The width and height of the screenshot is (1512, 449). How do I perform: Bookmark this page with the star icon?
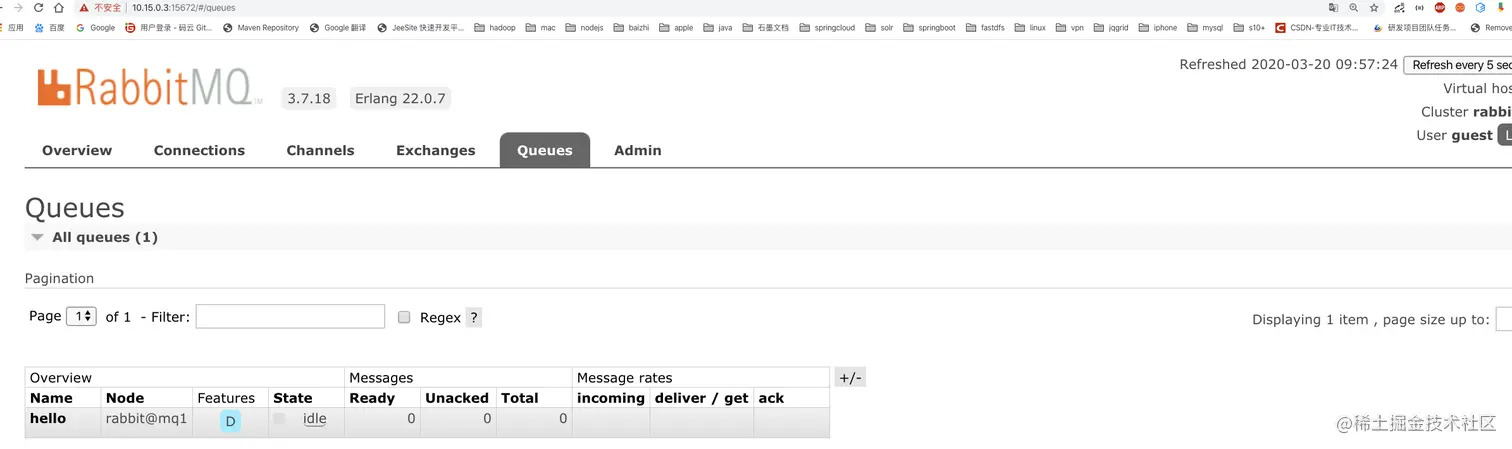click(x=1374, y=7)
